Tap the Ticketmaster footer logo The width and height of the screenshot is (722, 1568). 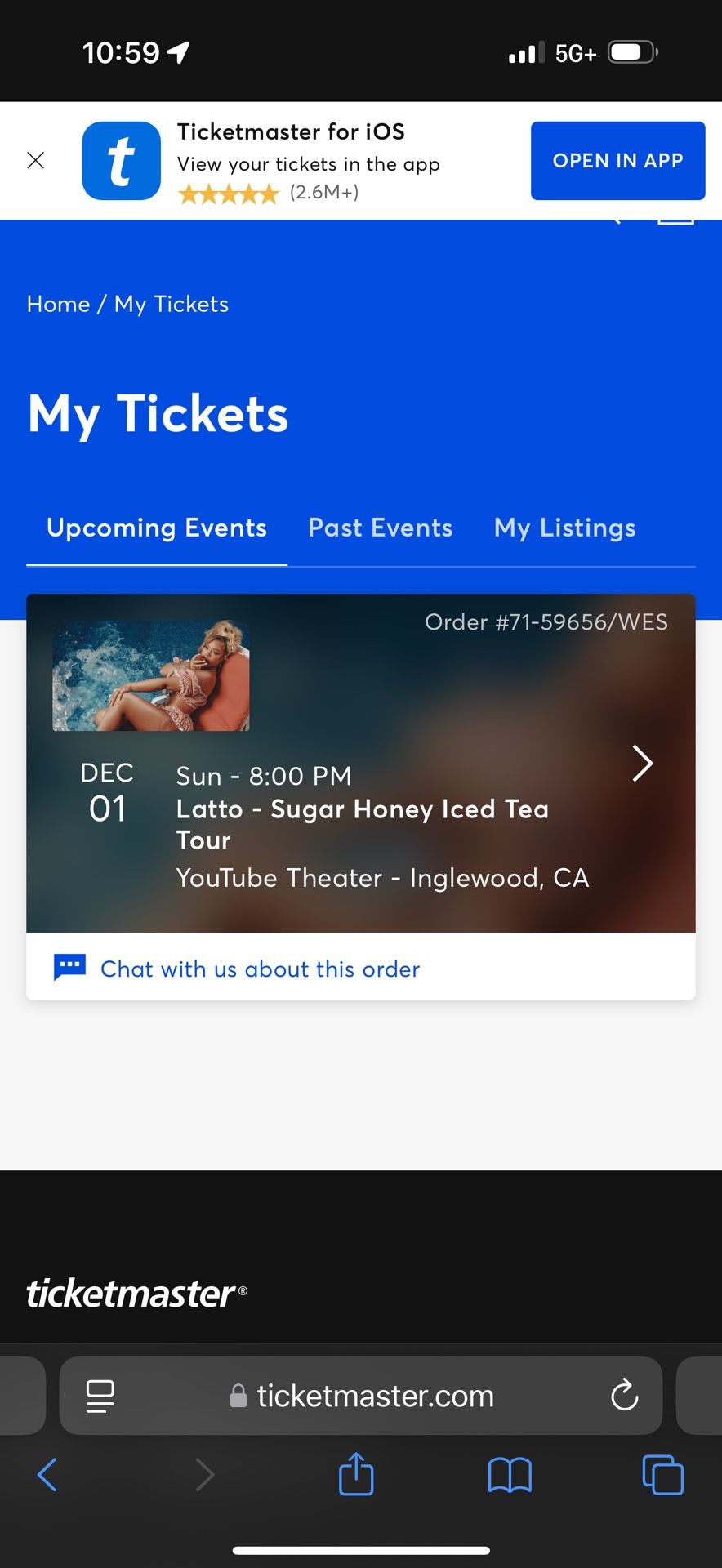coord(136,1294)
